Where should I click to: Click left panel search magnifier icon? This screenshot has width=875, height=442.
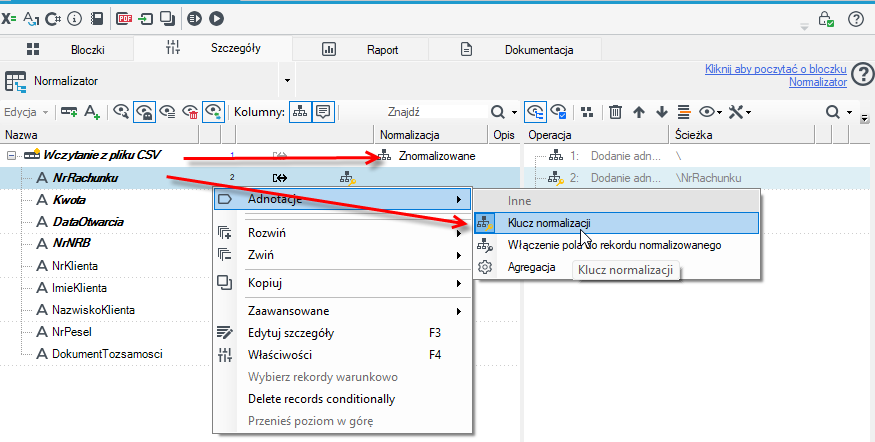[x=498, y=112]
